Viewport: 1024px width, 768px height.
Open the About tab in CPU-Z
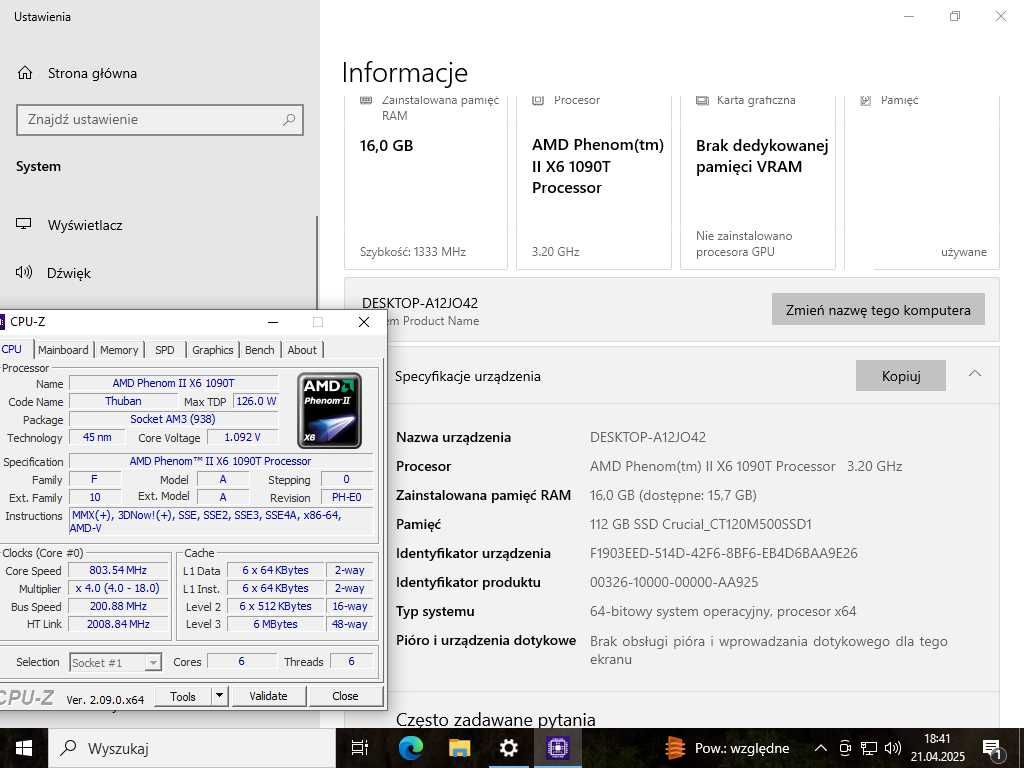tap(302, 350)
